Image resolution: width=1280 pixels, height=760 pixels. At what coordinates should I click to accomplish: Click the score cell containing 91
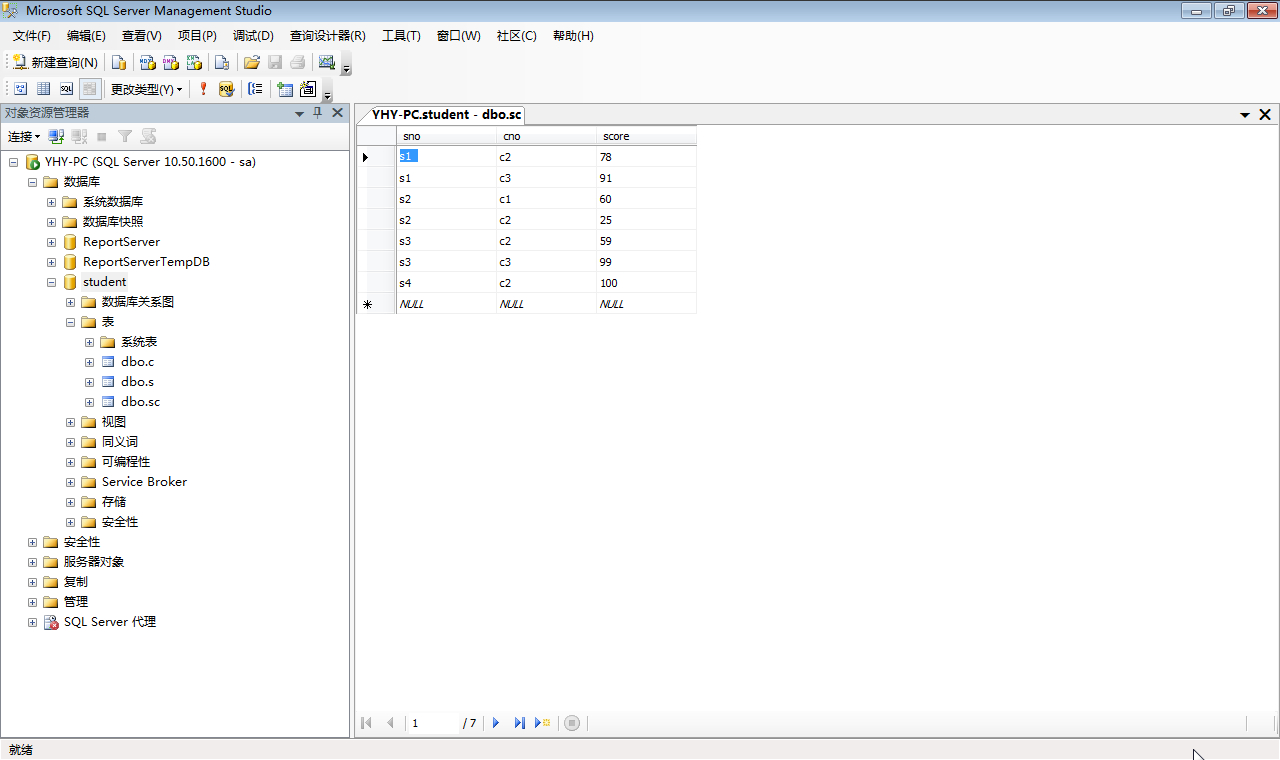tap(646, 178)
